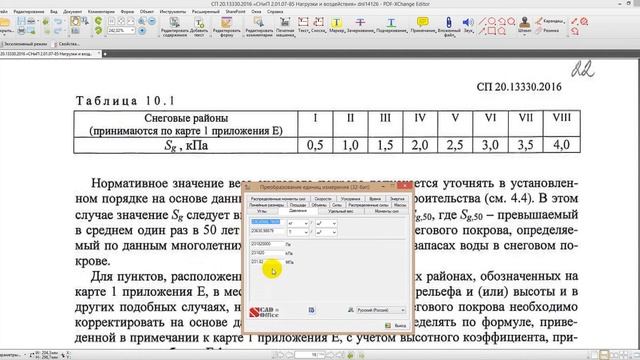Switch to the Specific Weight tab
The image size is (640, 360).
(x=341, y=211)
